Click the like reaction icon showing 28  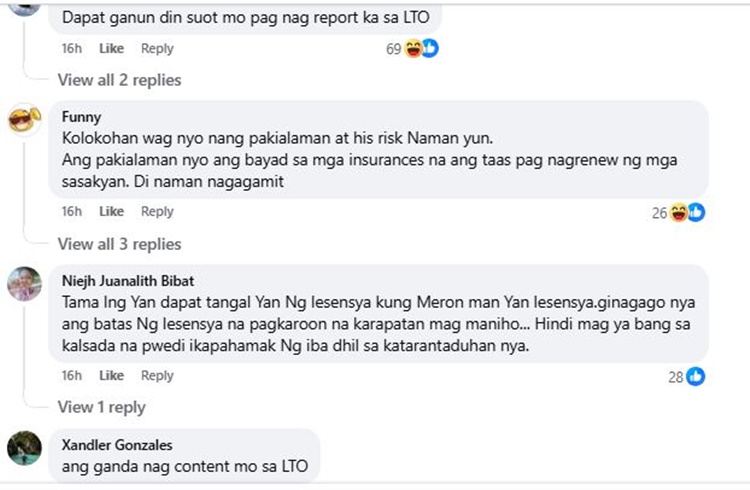pyautogui.click(x=695, y=376)
